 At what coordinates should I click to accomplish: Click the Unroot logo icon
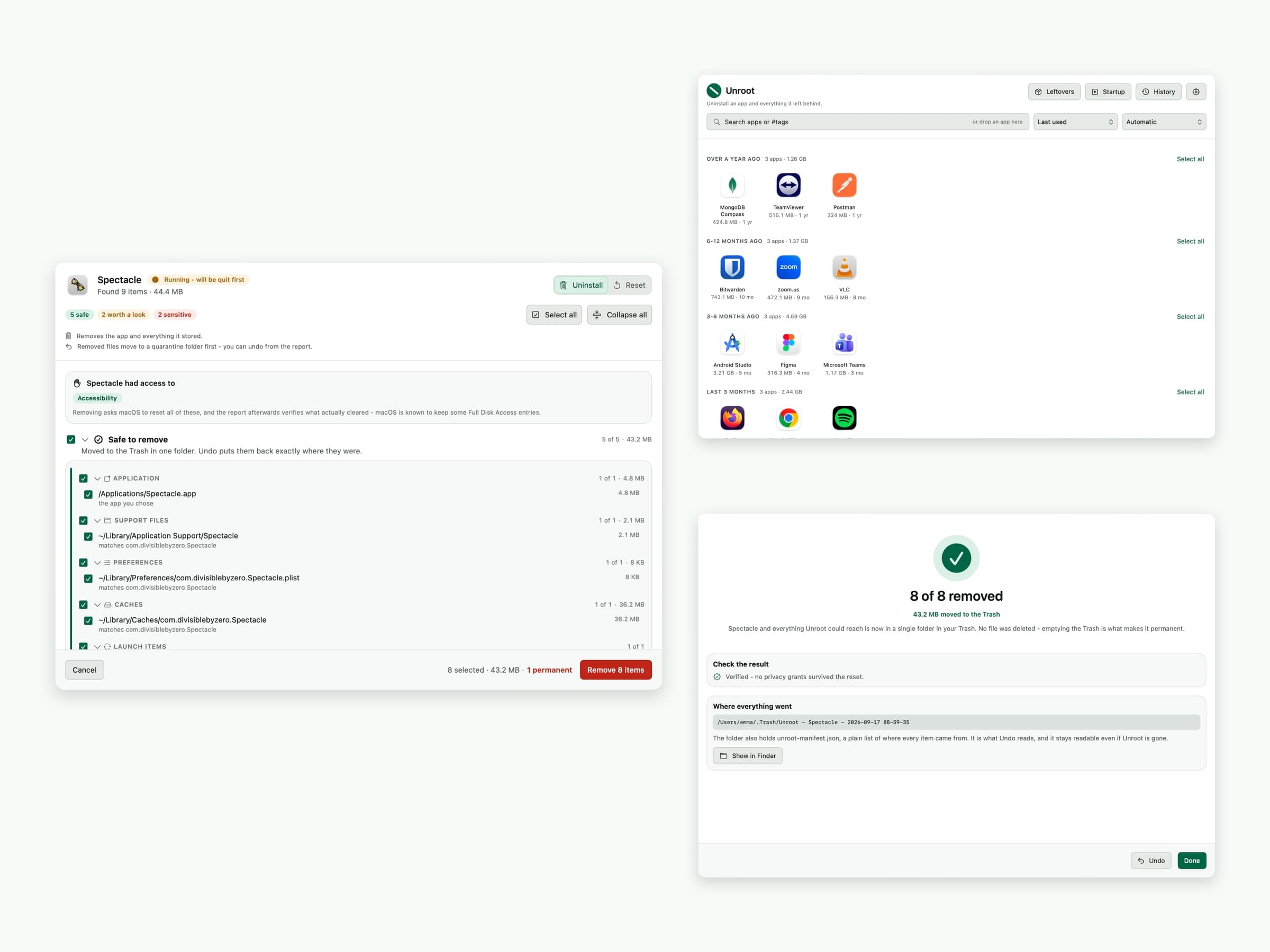(714, 90)
